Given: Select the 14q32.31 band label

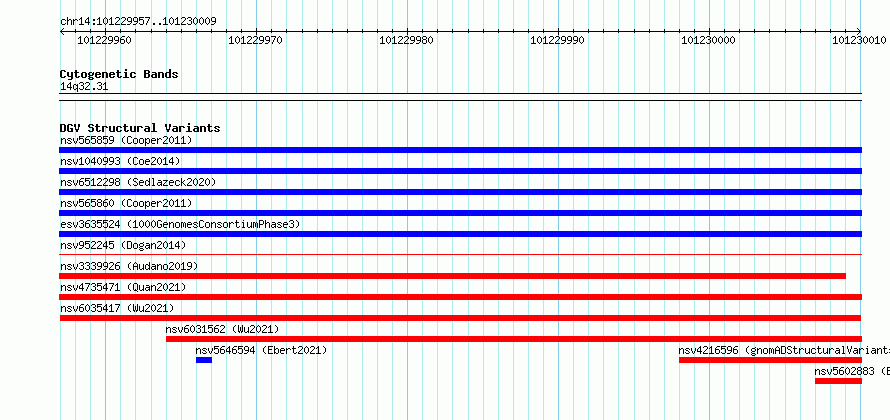Looking at the screenshot, I should [x=84, y=87].
